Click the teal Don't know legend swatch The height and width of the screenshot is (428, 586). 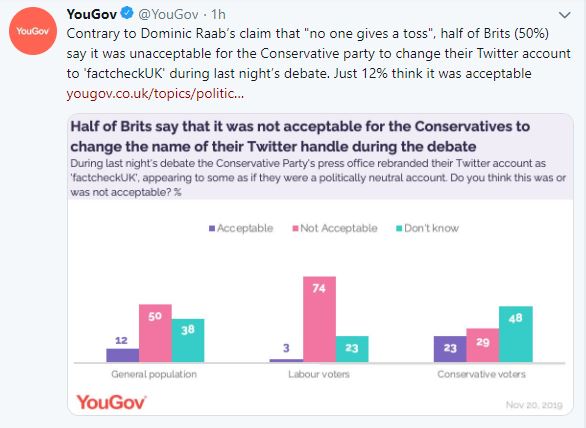399,228
